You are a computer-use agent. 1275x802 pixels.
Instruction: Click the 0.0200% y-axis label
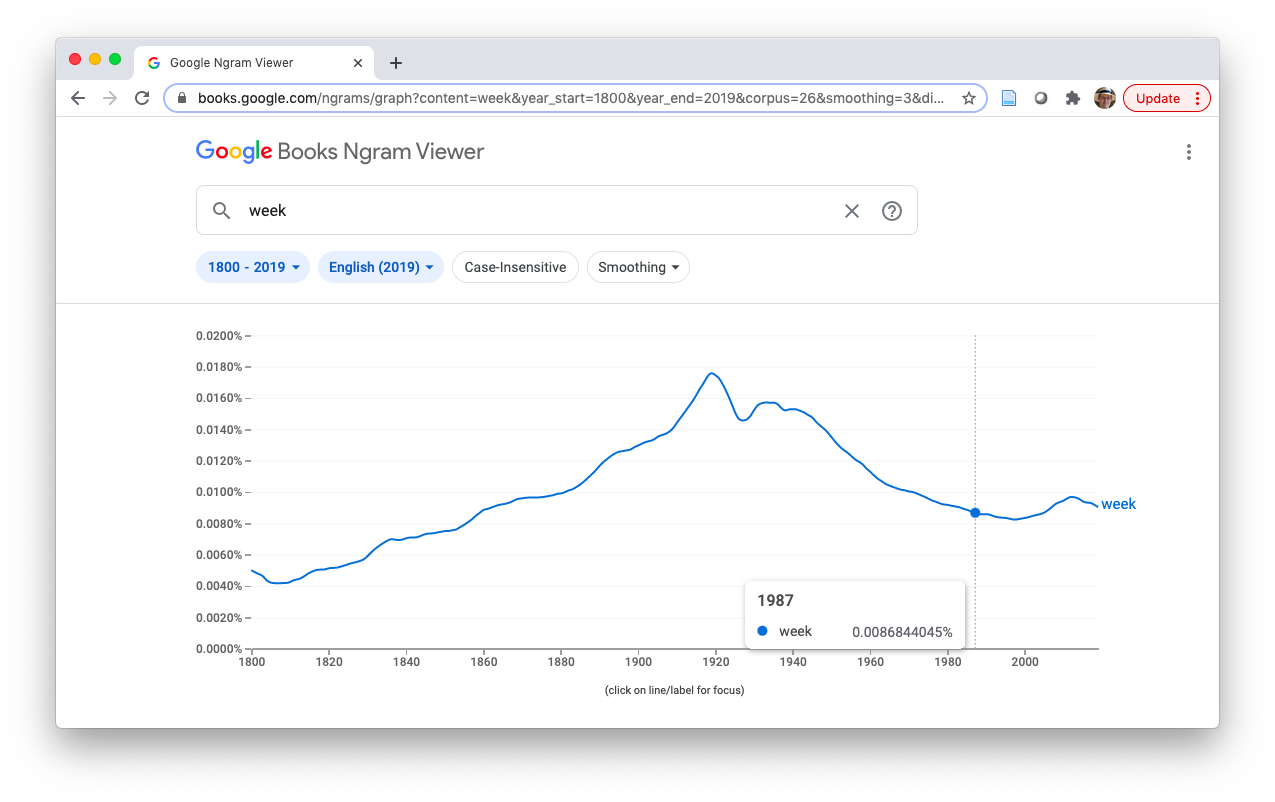219,336
